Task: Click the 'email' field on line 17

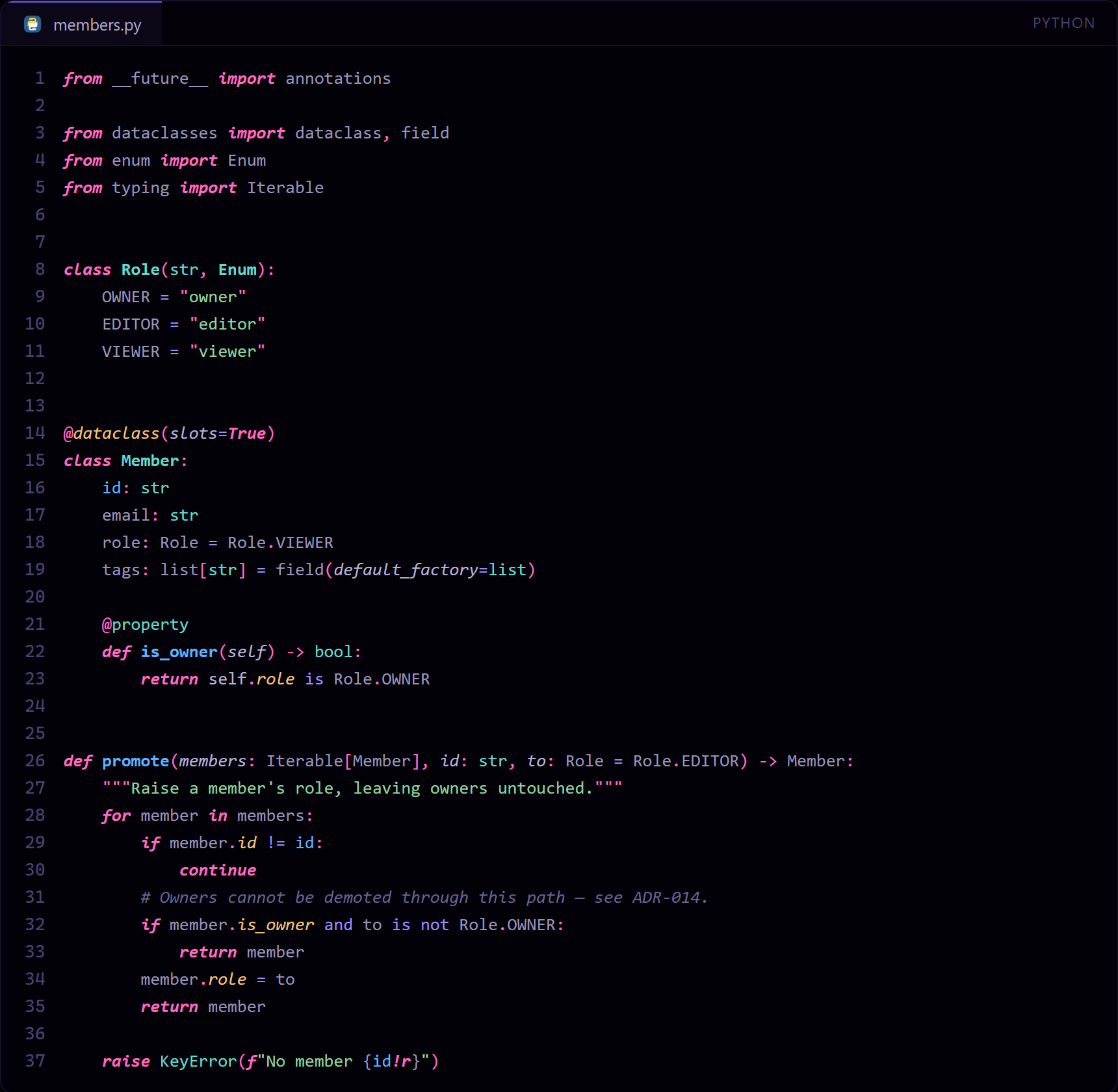Action: [x=126, y=515]
